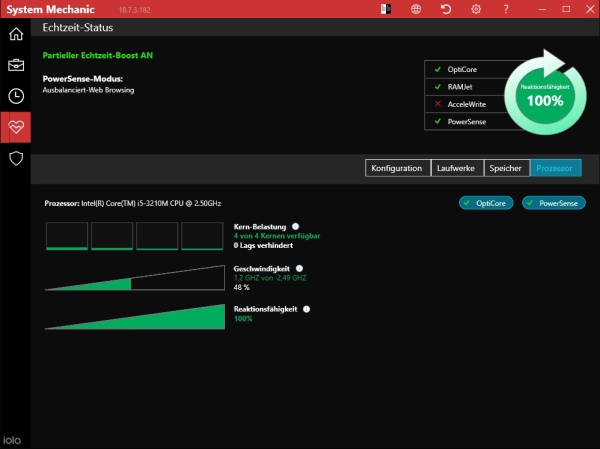Screen dimensions: 600x449
Task: Open the help question mark icon
Action: pyautogui.click(x=506, y=9)
